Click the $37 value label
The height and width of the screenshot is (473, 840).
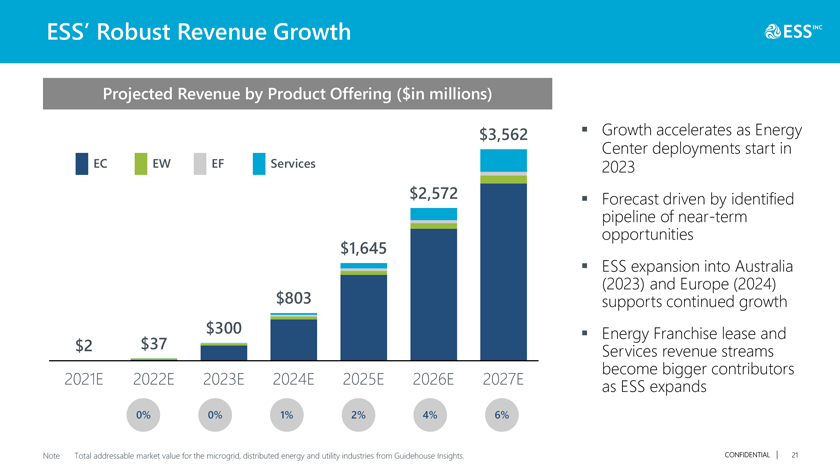click(154, 343)
